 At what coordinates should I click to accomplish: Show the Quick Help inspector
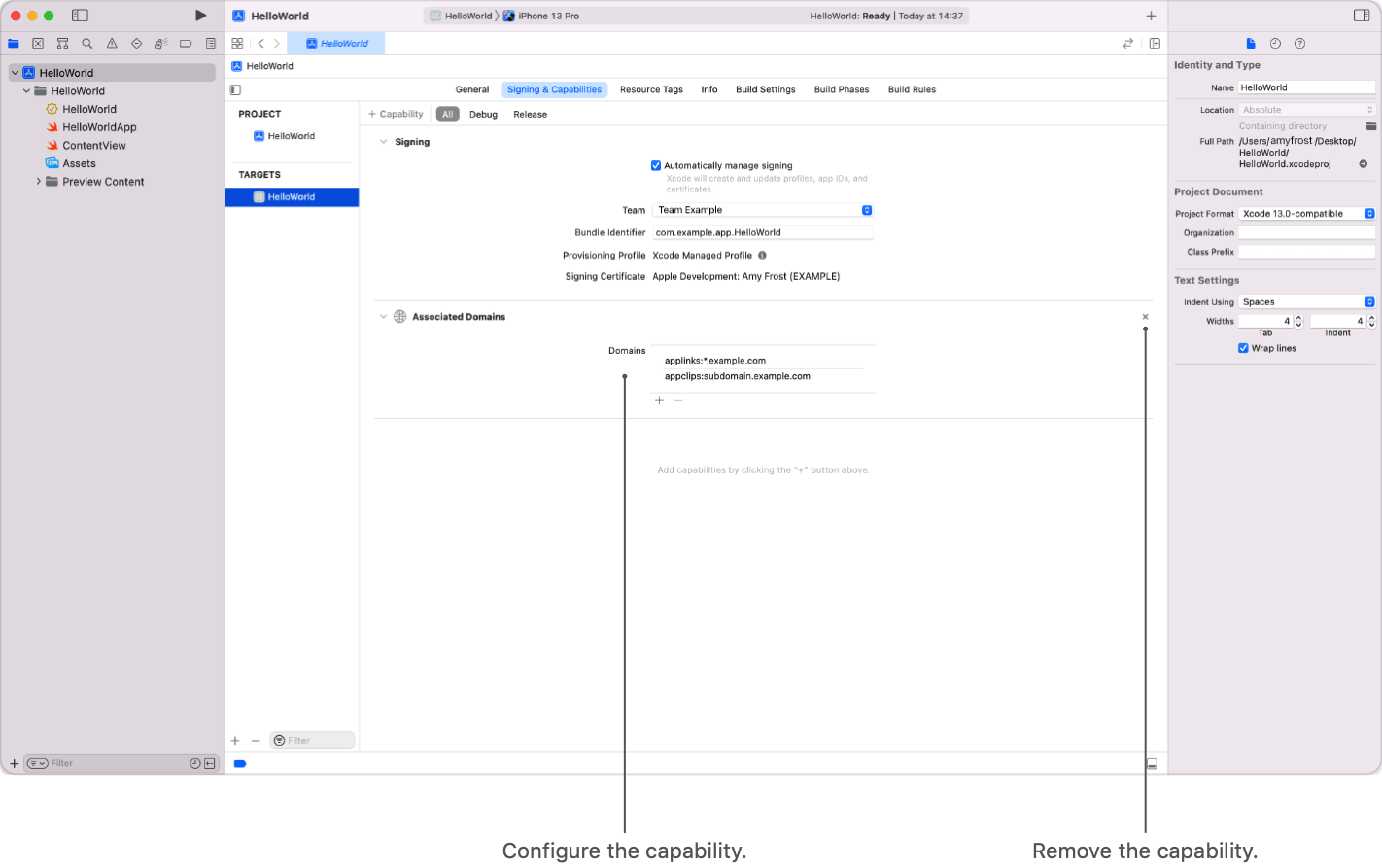pyautogui.click(x=1300, y=44)
